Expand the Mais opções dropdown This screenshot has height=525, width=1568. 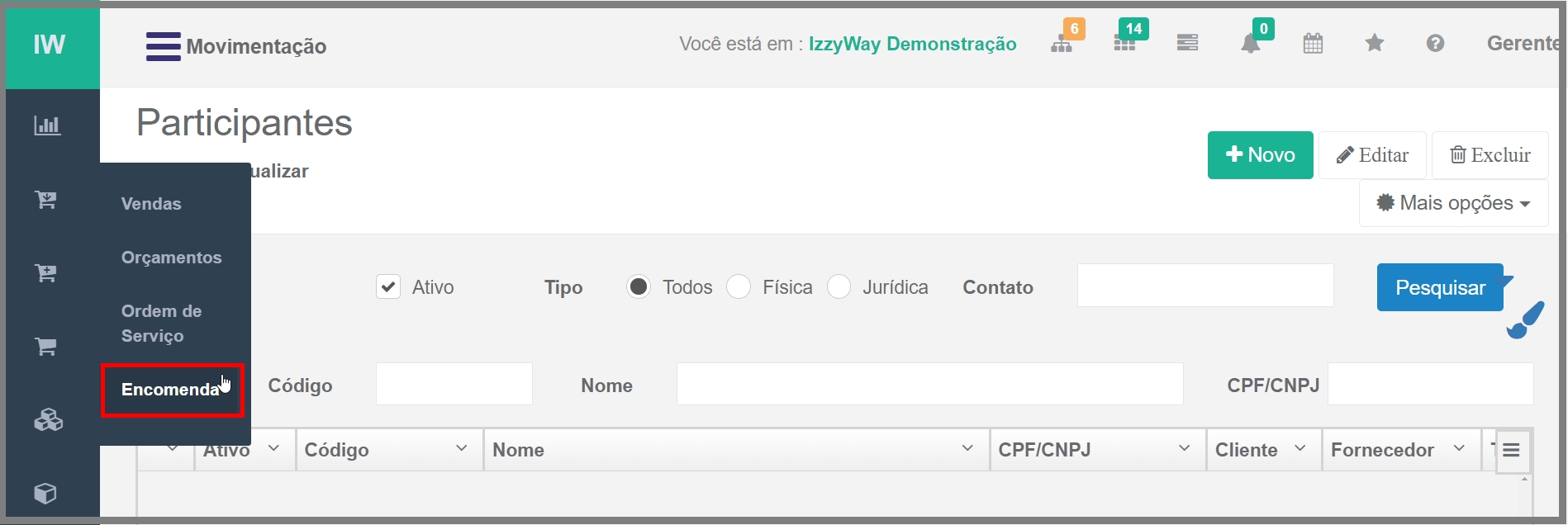click(1453, 203)
